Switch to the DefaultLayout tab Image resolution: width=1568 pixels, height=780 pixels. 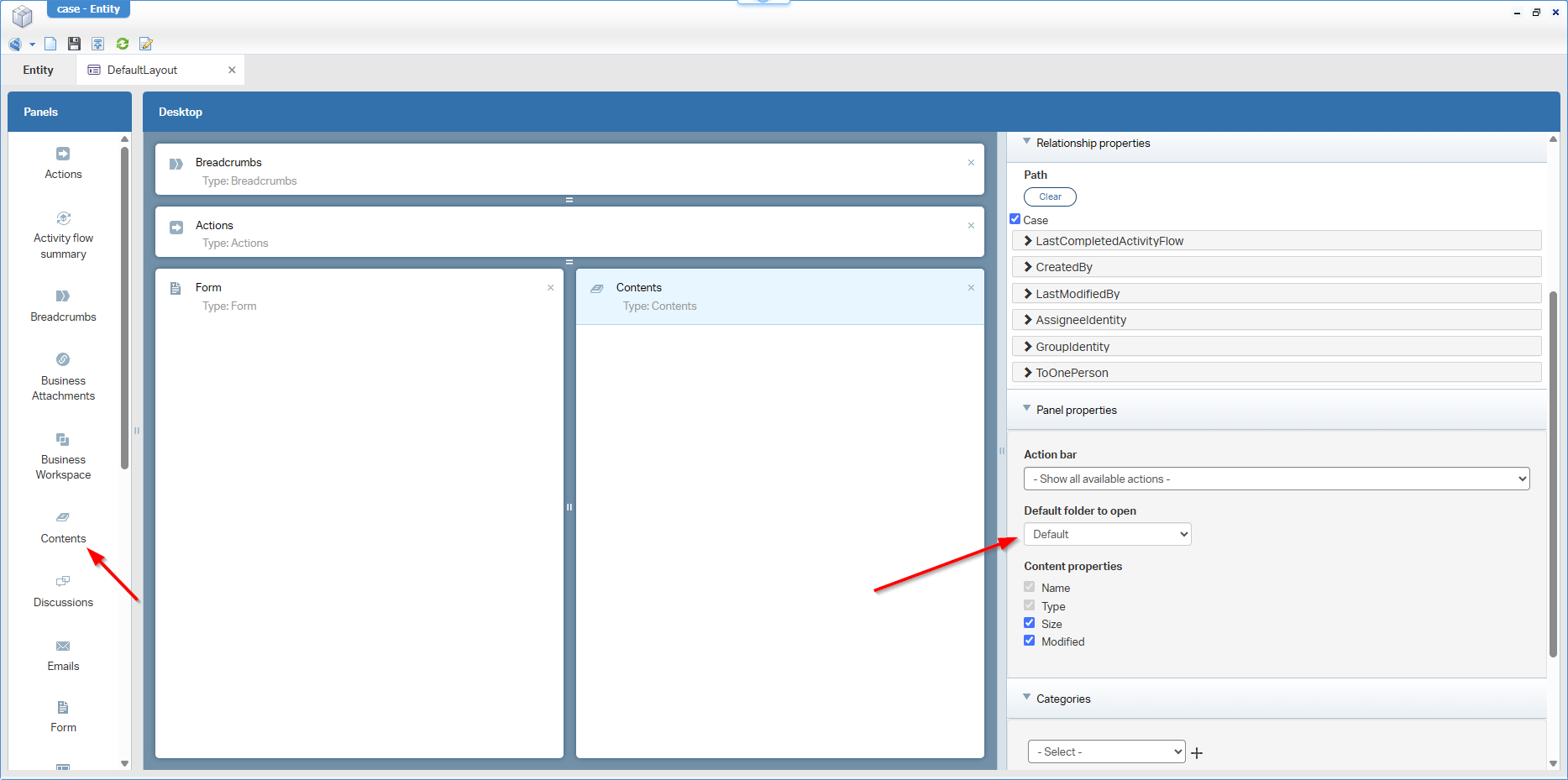pos(143,71)
